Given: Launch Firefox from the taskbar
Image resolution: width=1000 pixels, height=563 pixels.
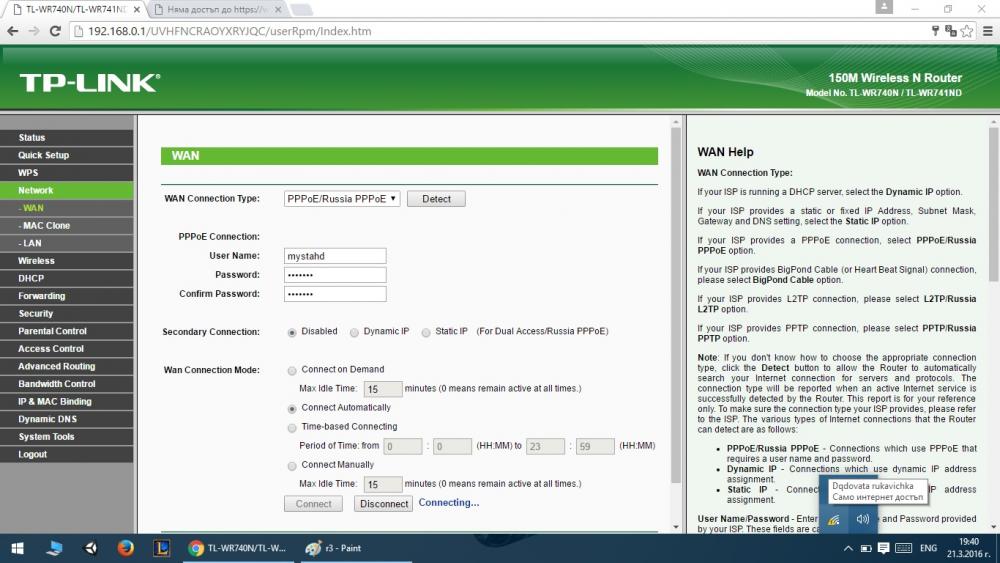Looking at the screenshot, I should pyautogui.click(x=126, y=548).
